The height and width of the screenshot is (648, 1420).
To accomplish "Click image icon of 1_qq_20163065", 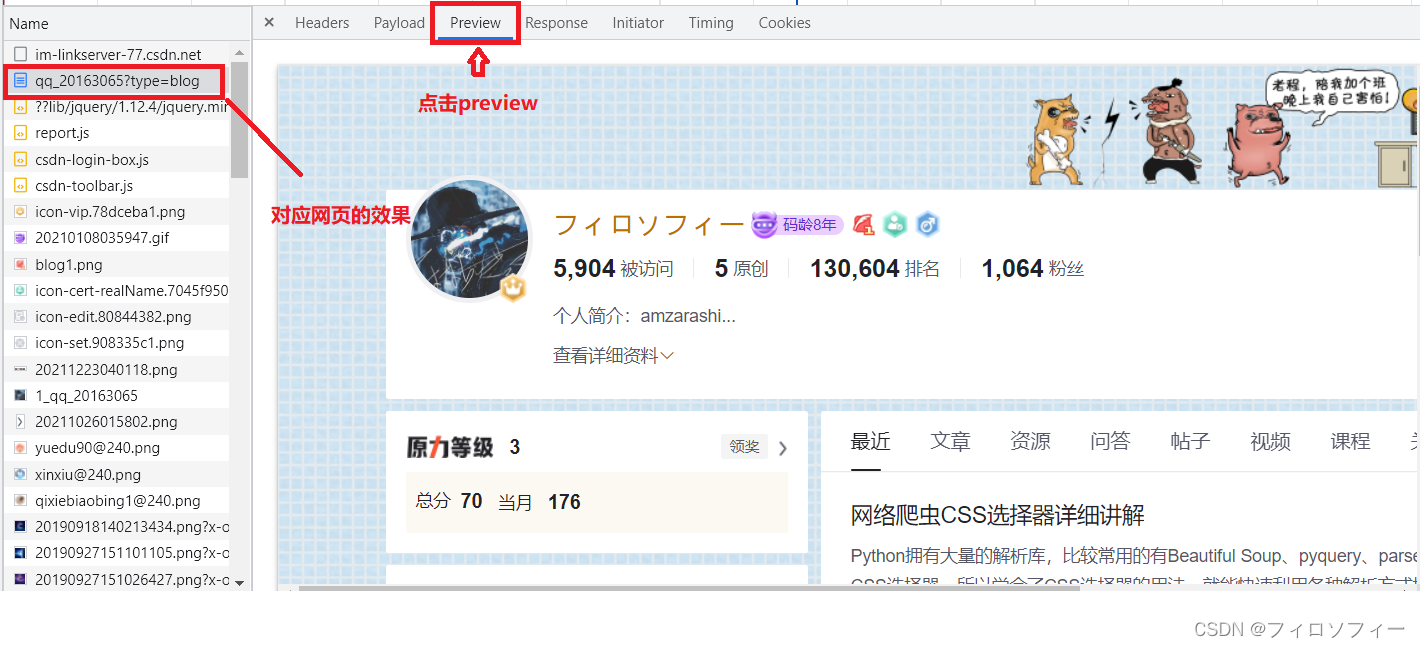I will tap(20, 395).
